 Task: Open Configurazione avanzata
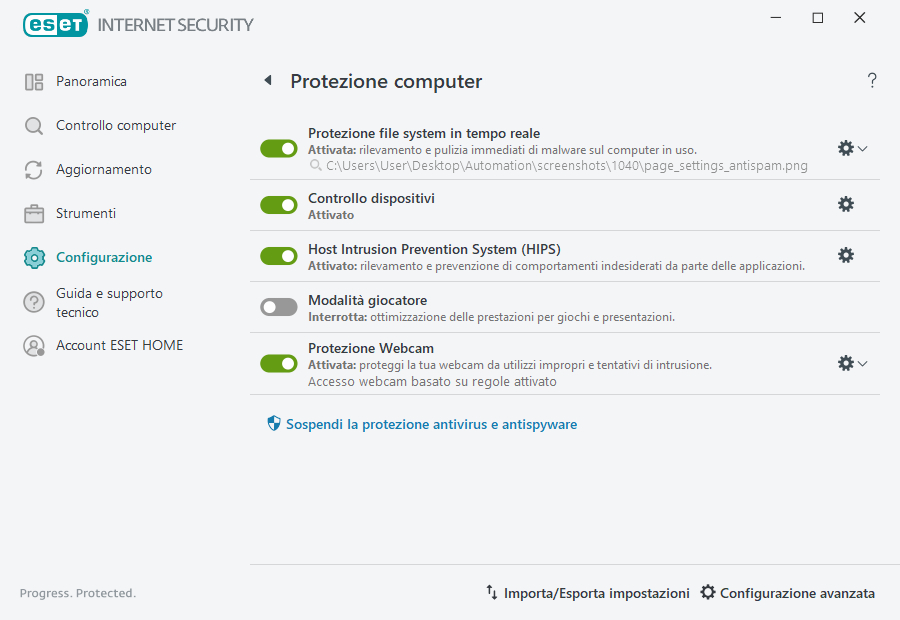[x=787, y=593]
